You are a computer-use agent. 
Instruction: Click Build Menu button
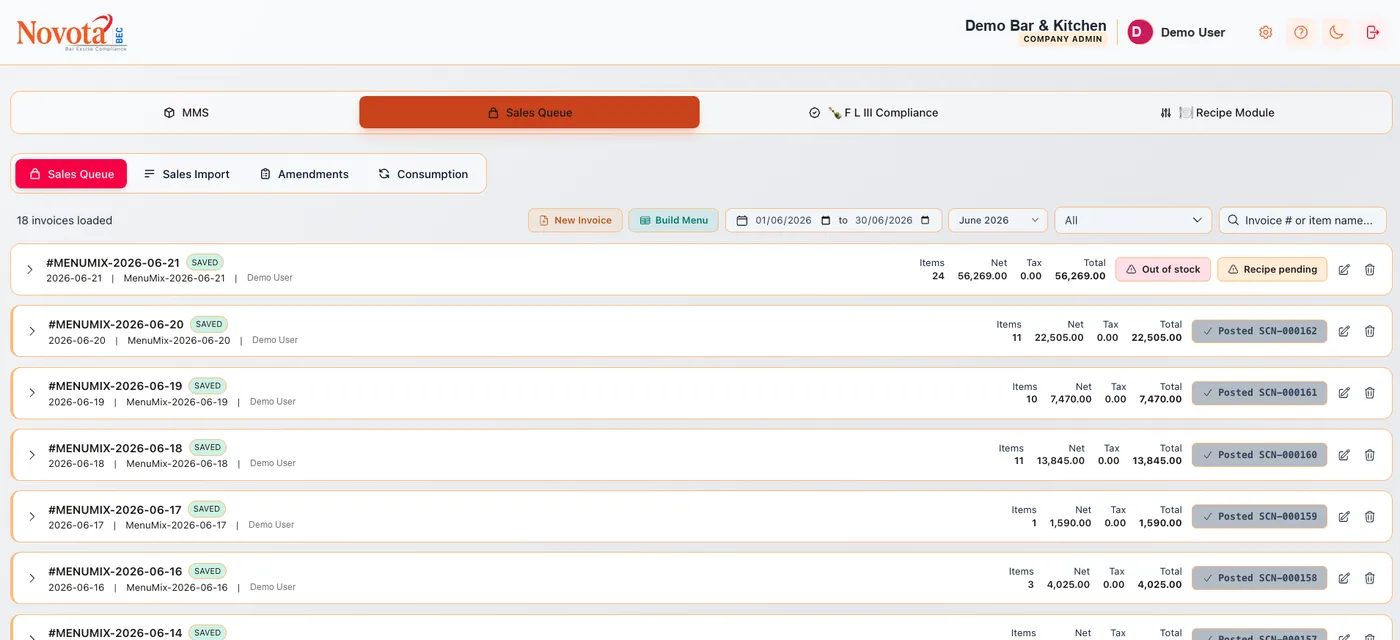click(x=673, y=220)
